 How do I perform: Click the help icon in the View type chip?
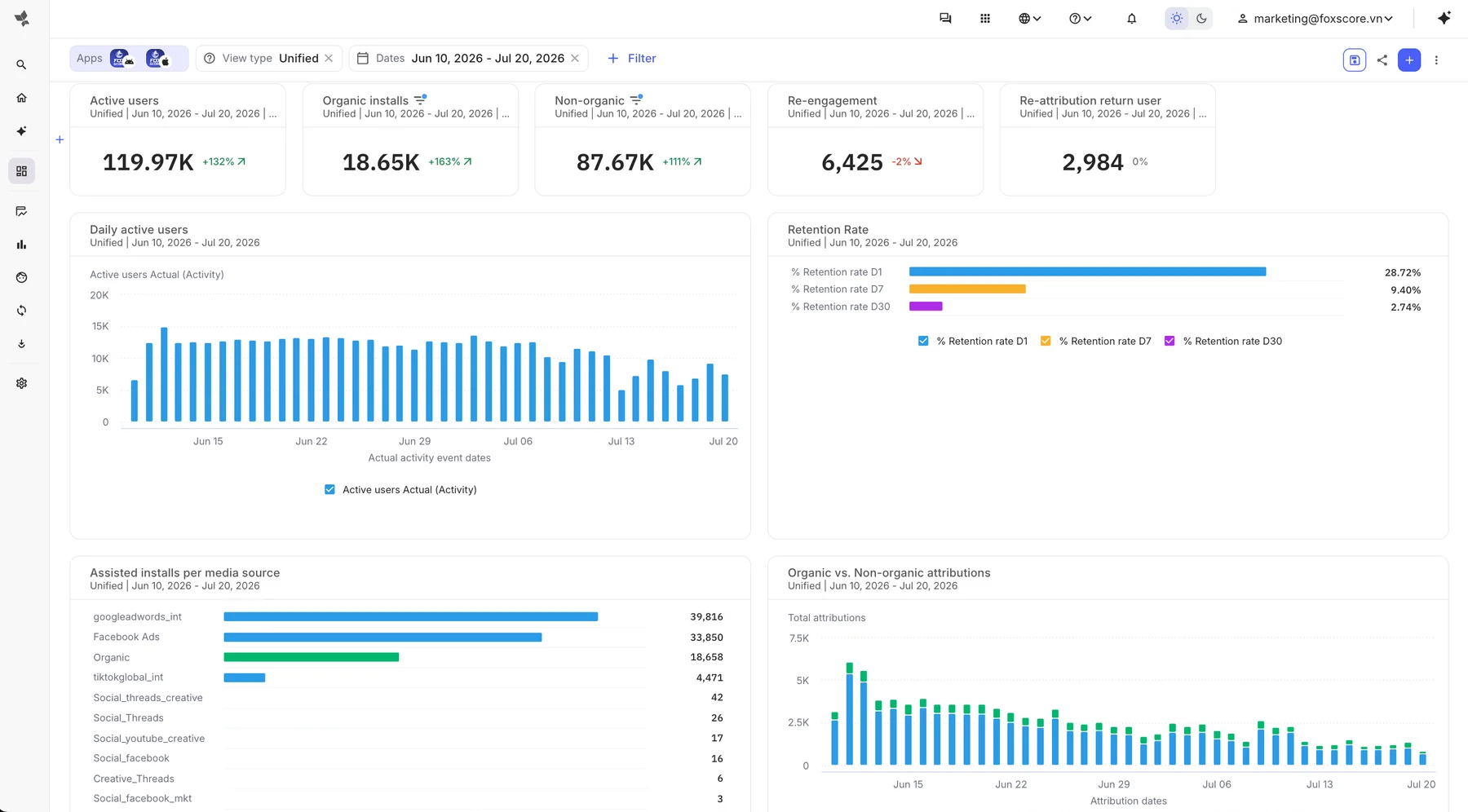tap(210, 58)
